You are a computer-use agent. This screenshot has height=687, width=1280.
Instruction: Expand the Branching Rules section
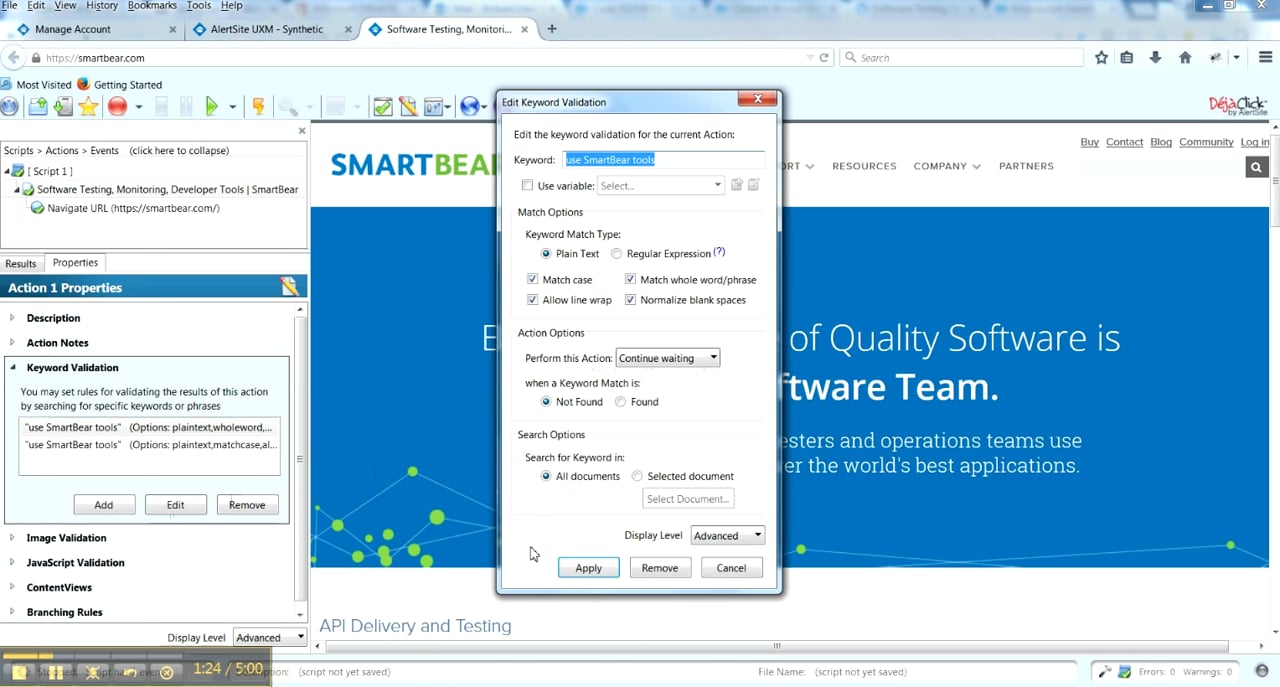pyautogui.click(x=13, y=612)
